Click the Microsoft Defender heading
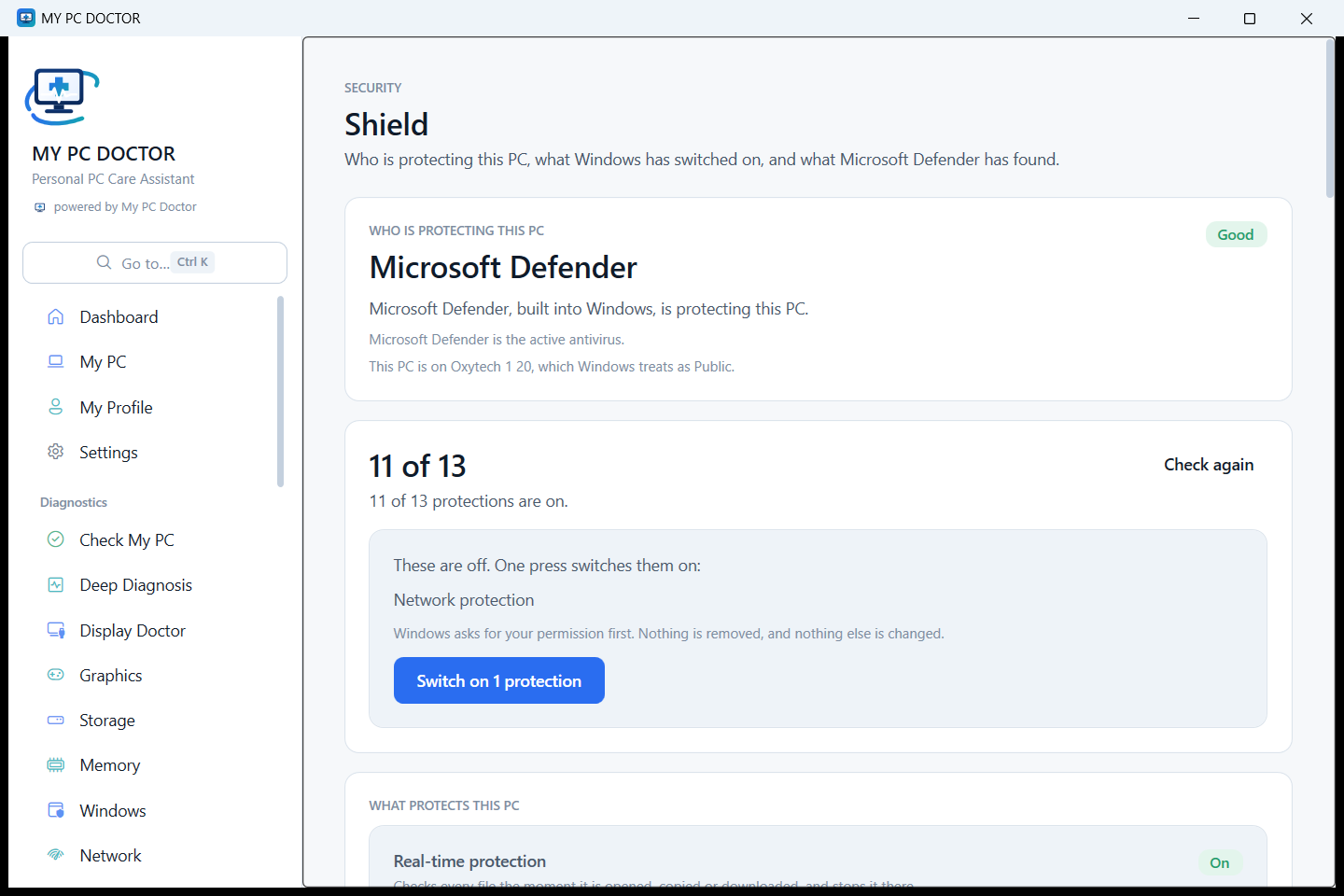Screen dimensions: 1344x896 503,267
